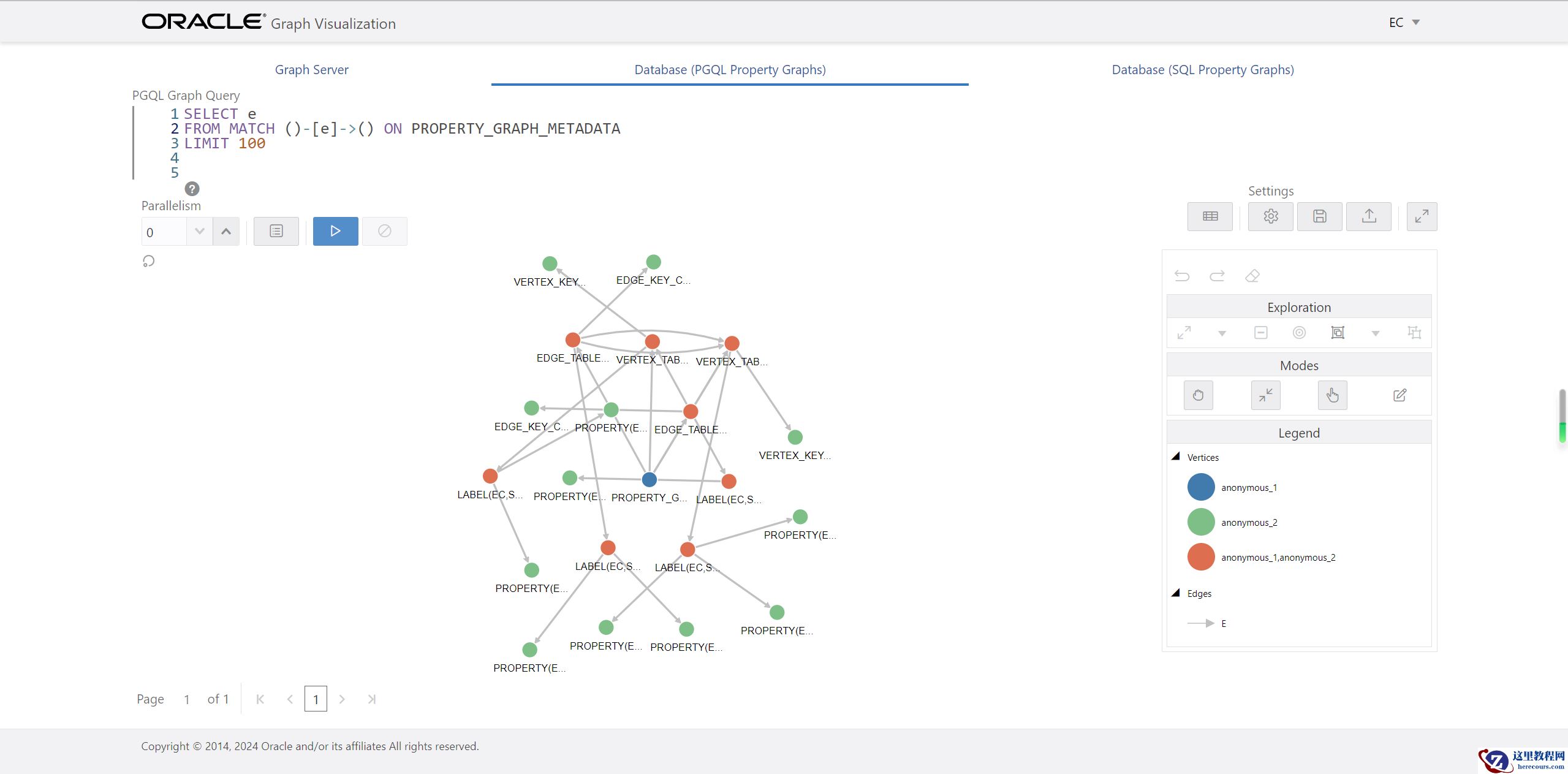
Task: Collapse the Edges legend section
Action: click(1175, 593)
